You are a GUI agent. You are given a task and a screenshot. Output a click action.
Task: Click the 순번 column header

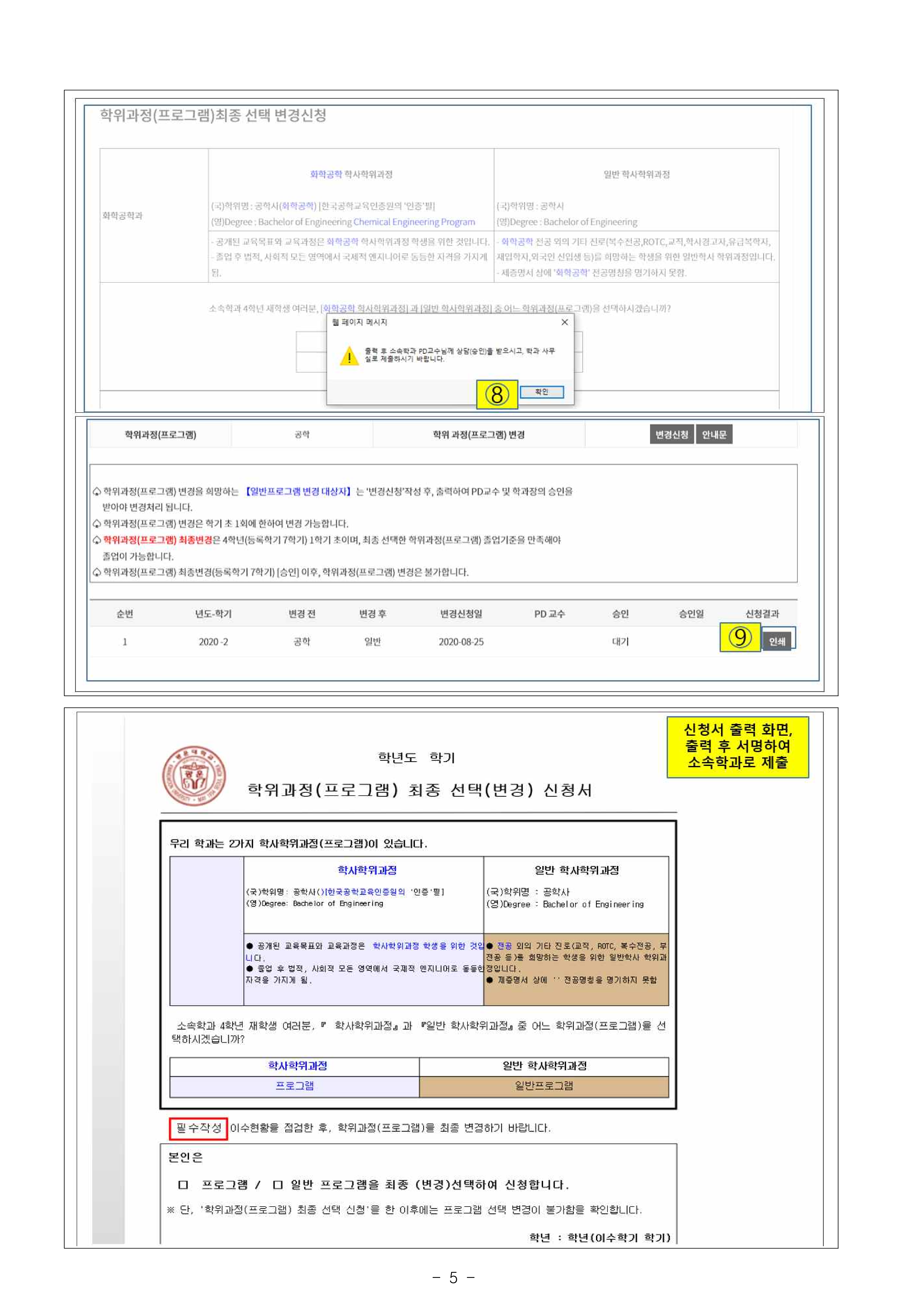click(125, 614)
